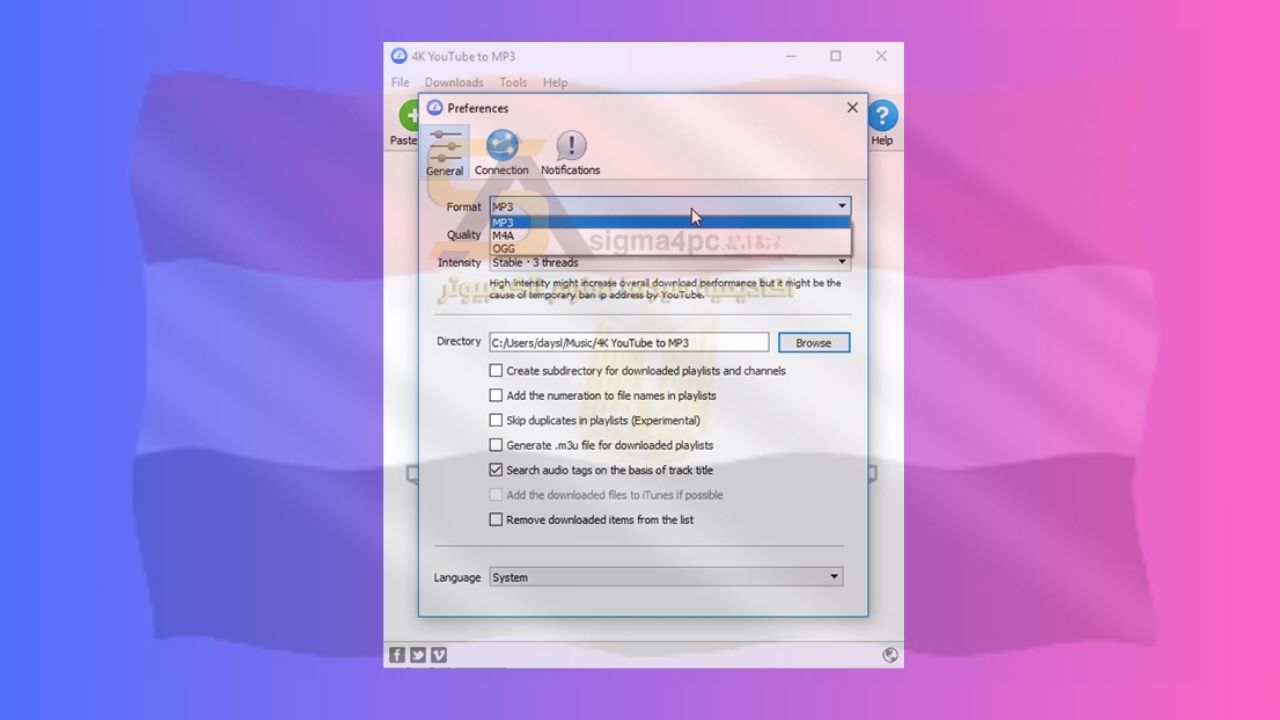Screen dimensions: 1280x720
Task: Choose M4A from the format list
Action: (x=670, y=236)
